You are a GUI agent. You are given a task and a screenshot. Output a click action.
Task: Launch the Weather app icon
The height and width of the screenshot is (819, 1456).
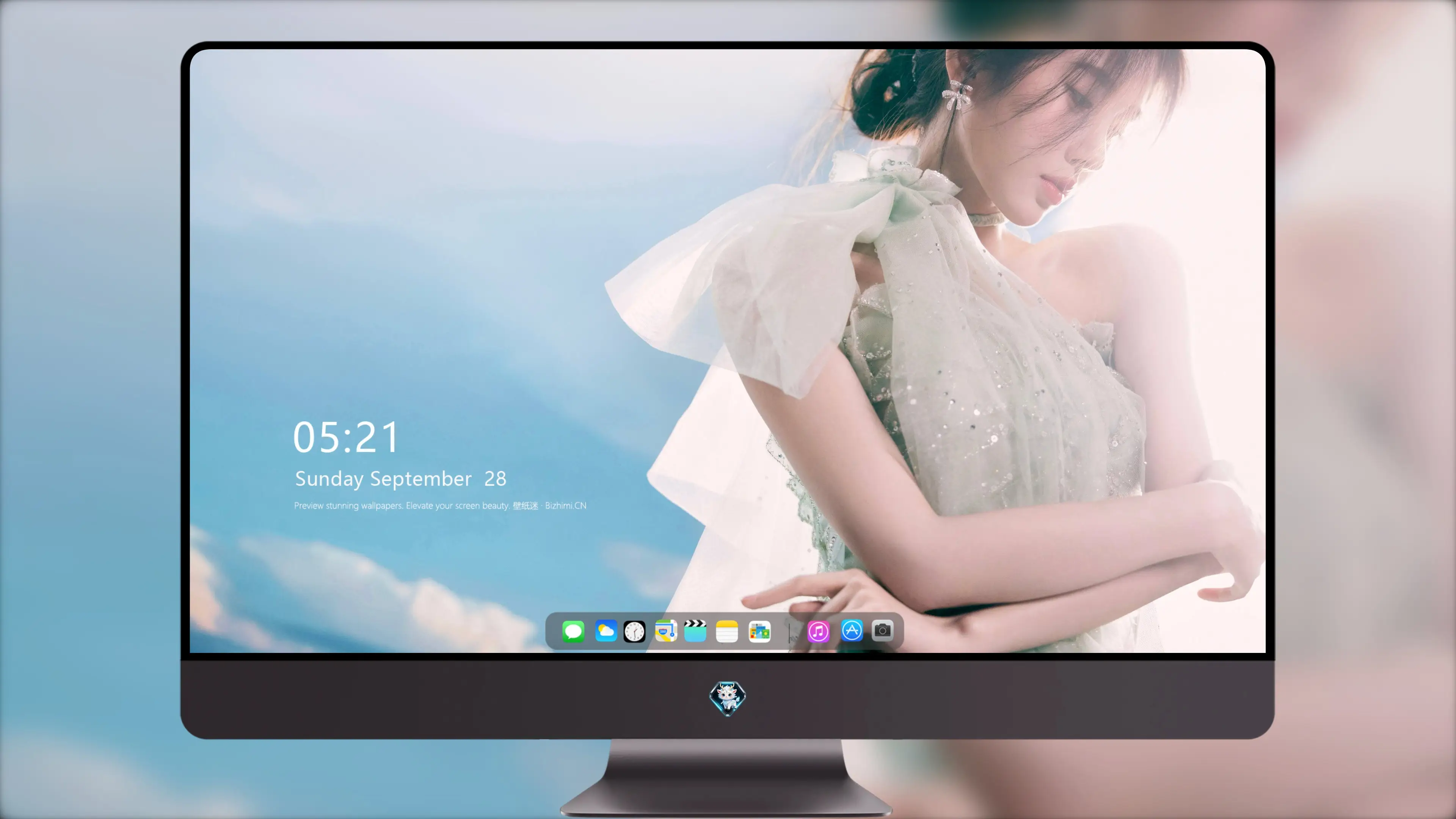[x=606, y=631]
